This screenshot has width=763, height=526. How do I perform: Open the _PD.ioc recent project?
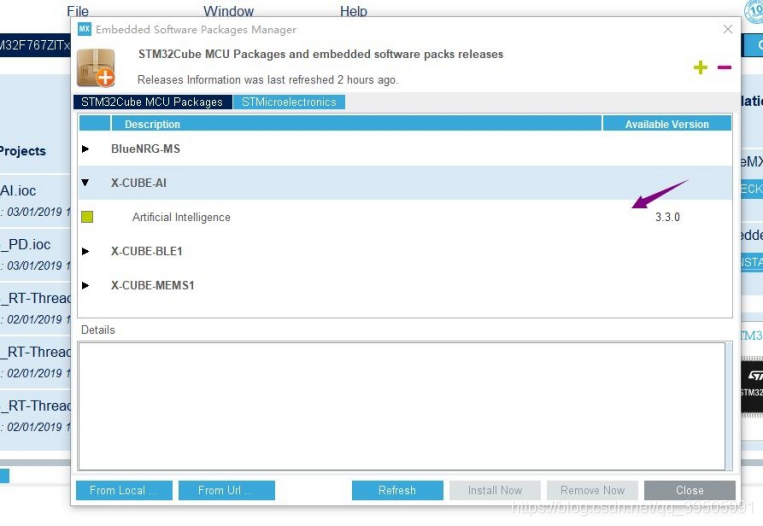(x=25, y=244)
